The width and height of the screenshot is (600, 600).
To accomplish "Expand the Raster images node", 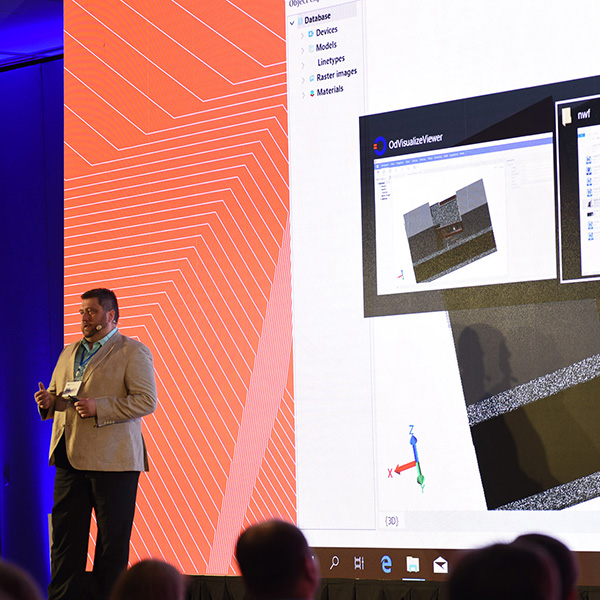I will 303,80.
